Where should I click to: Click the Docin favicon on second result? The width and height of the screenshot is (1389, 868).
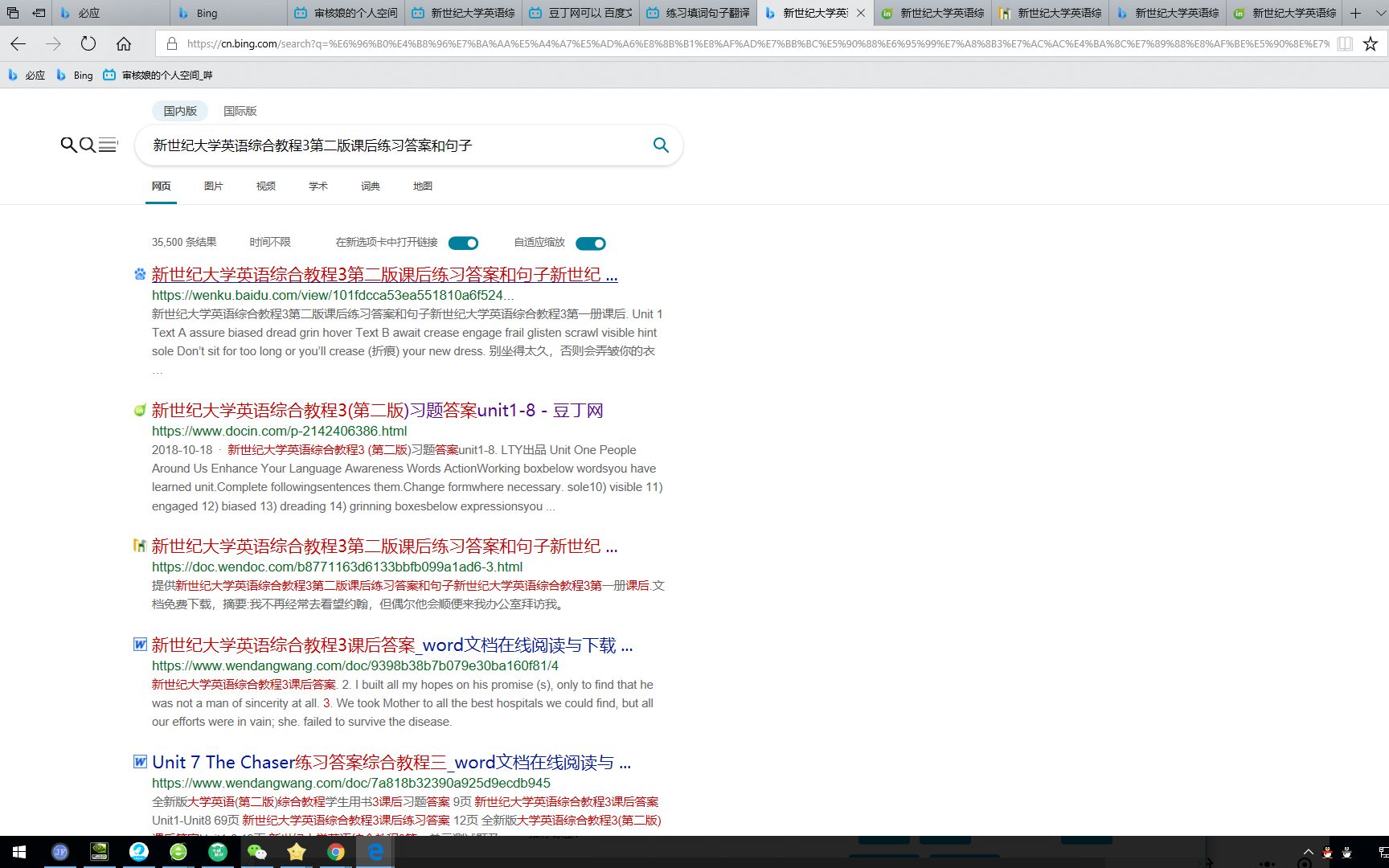140,410
